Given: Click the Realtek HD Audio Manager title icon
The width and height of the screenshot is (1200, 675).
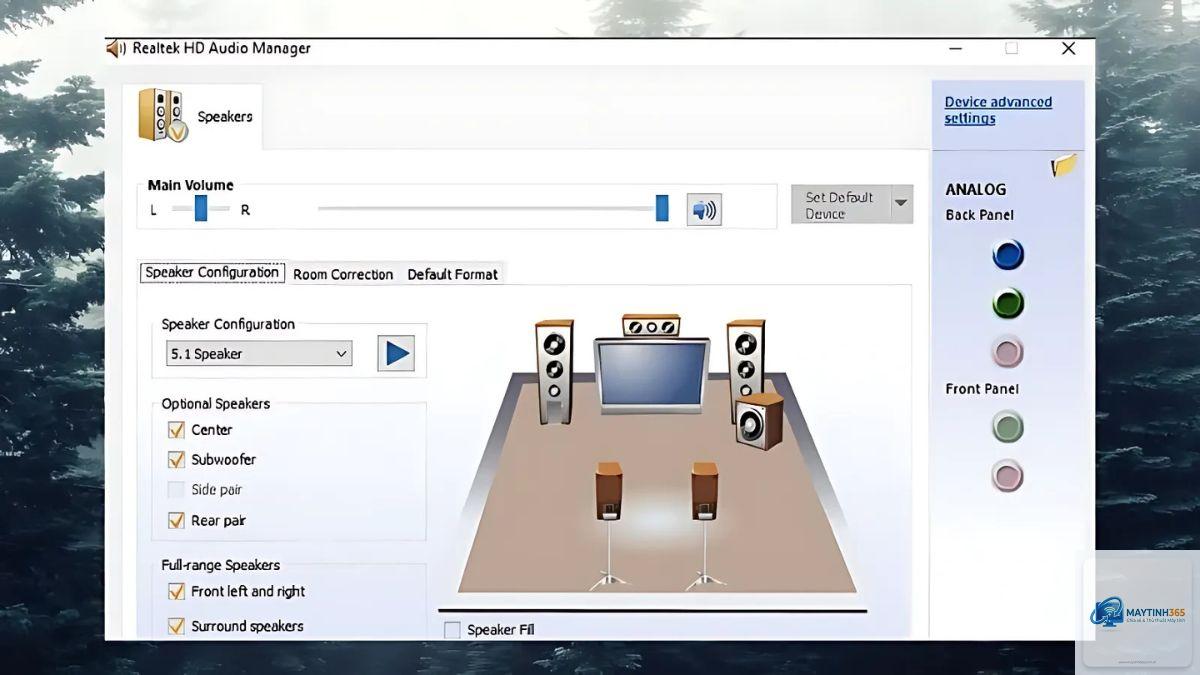Looking at the screenshot, I should 117,48.
